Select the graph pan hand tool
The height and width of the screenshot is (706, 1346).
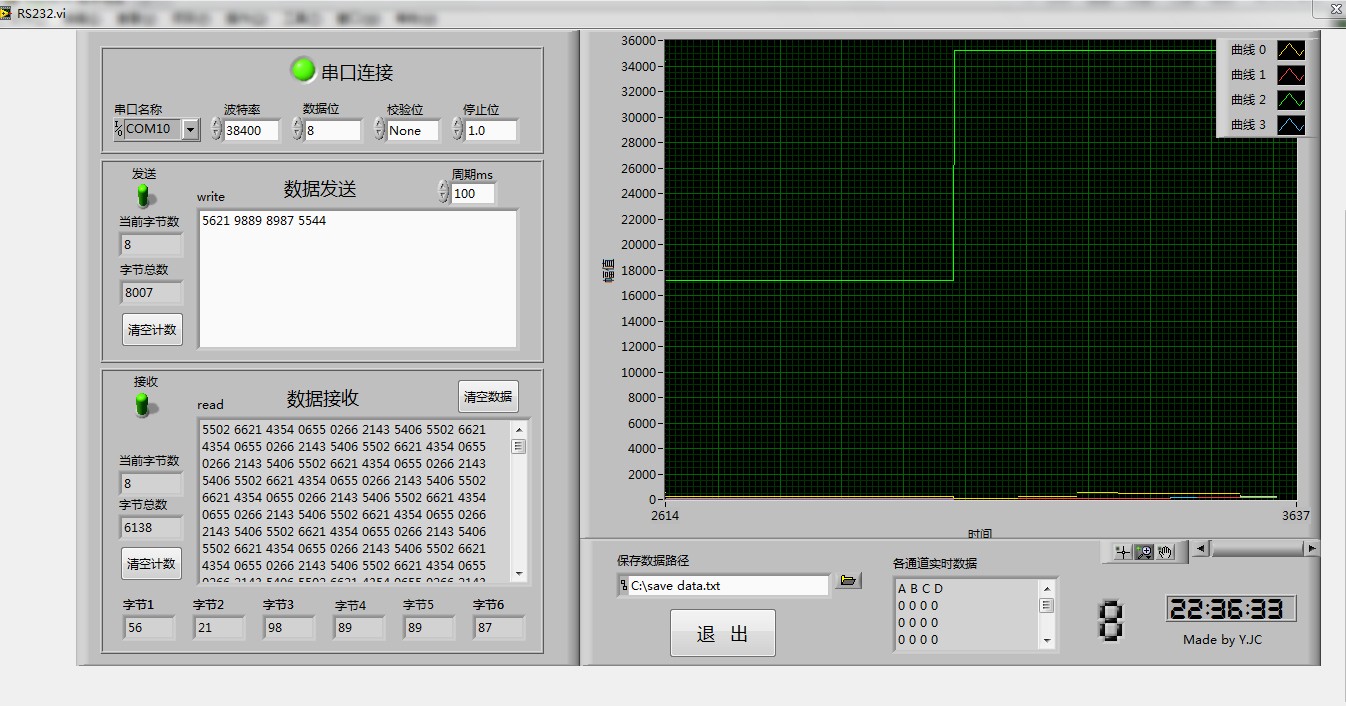pyautogui.click(x=1165, y=552)
